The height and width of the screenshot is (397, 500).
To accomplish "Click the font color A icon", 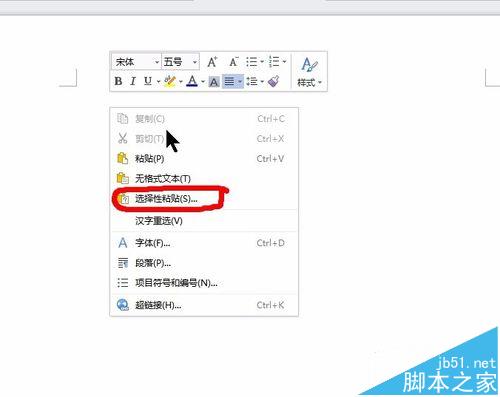I will coord(192,81).
